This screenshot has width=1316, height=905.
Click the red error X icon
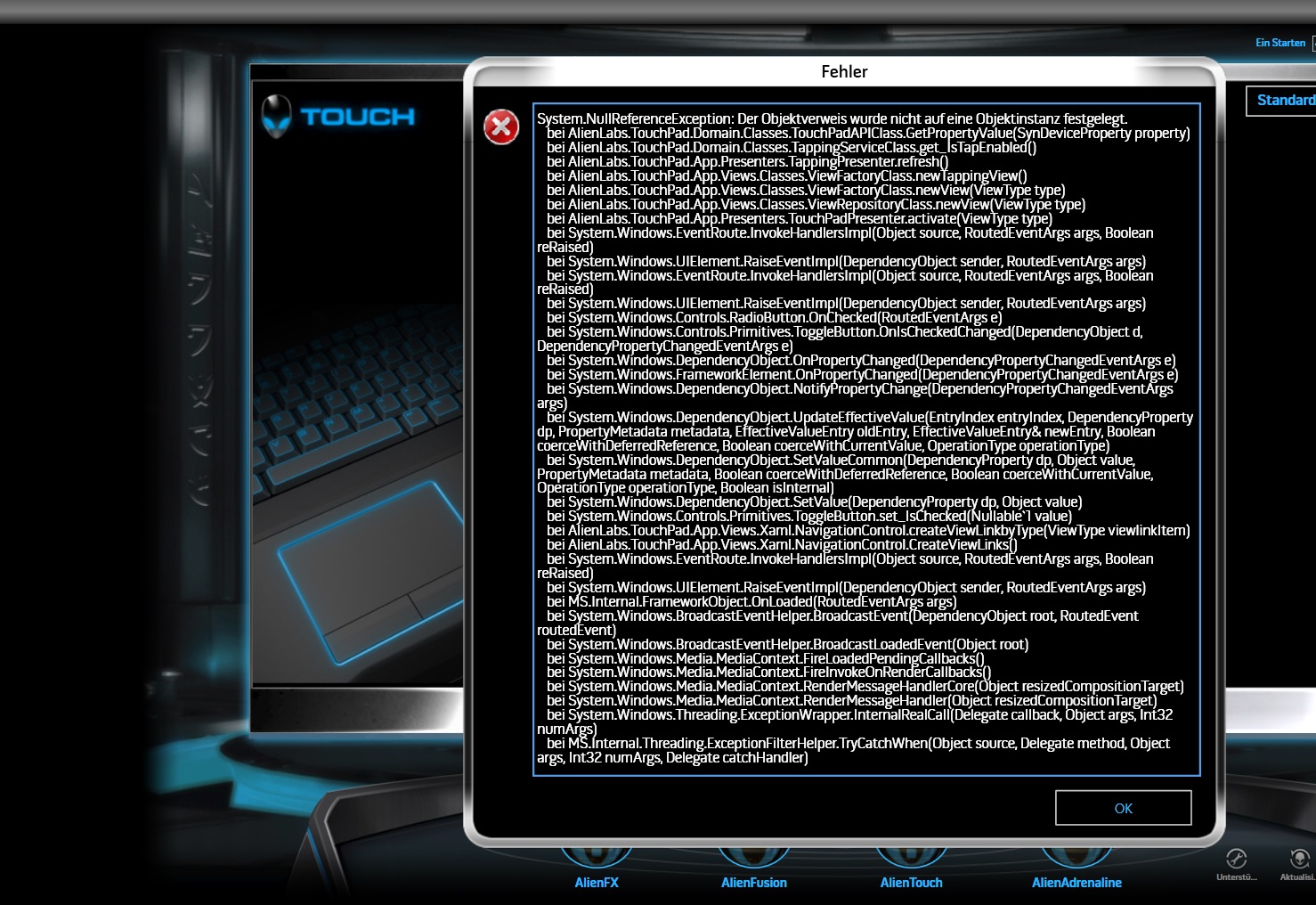click(501, 127)
